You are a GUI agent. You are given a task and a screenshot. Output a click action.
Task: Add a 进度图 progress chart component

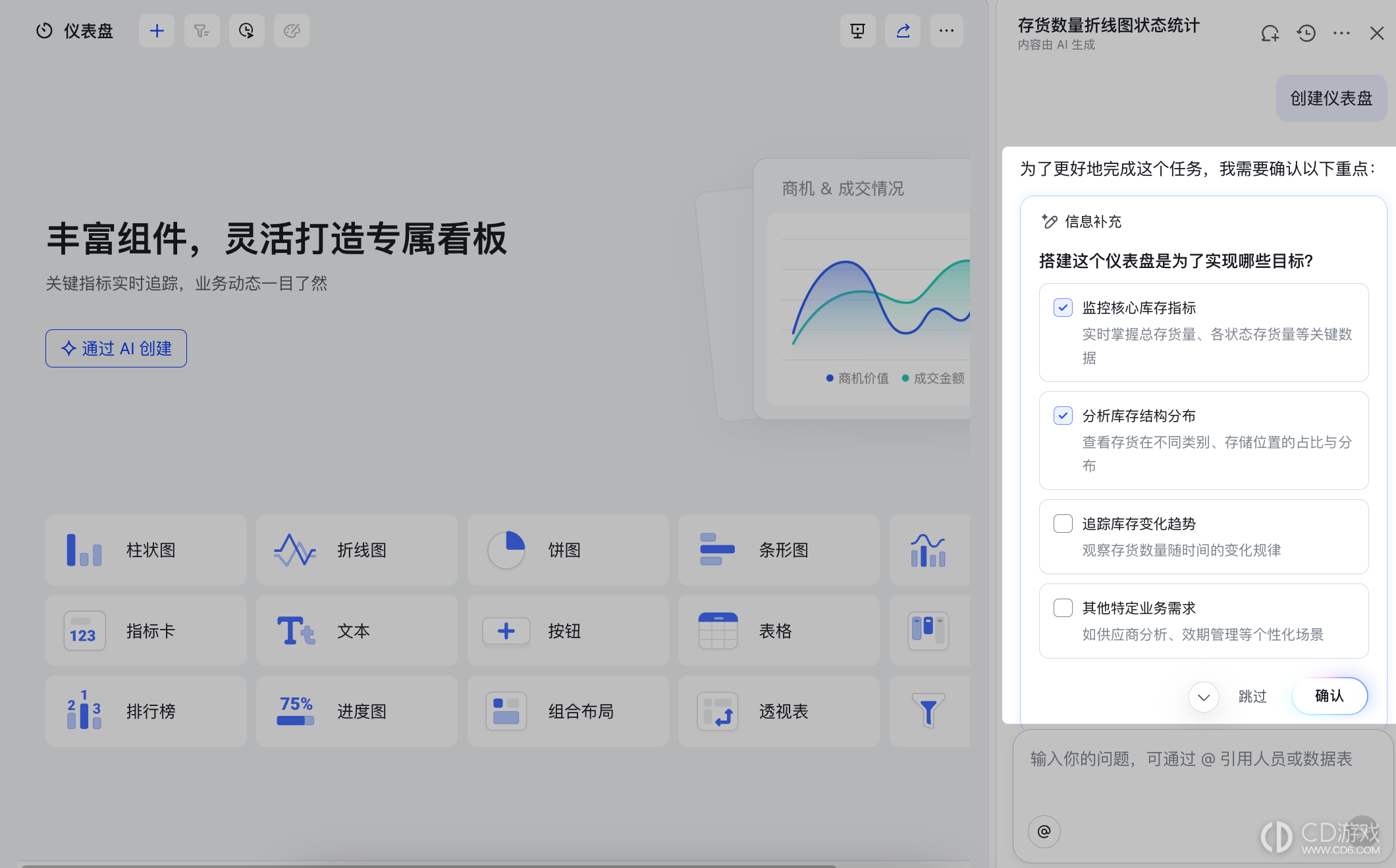click(x=357, y=711)
